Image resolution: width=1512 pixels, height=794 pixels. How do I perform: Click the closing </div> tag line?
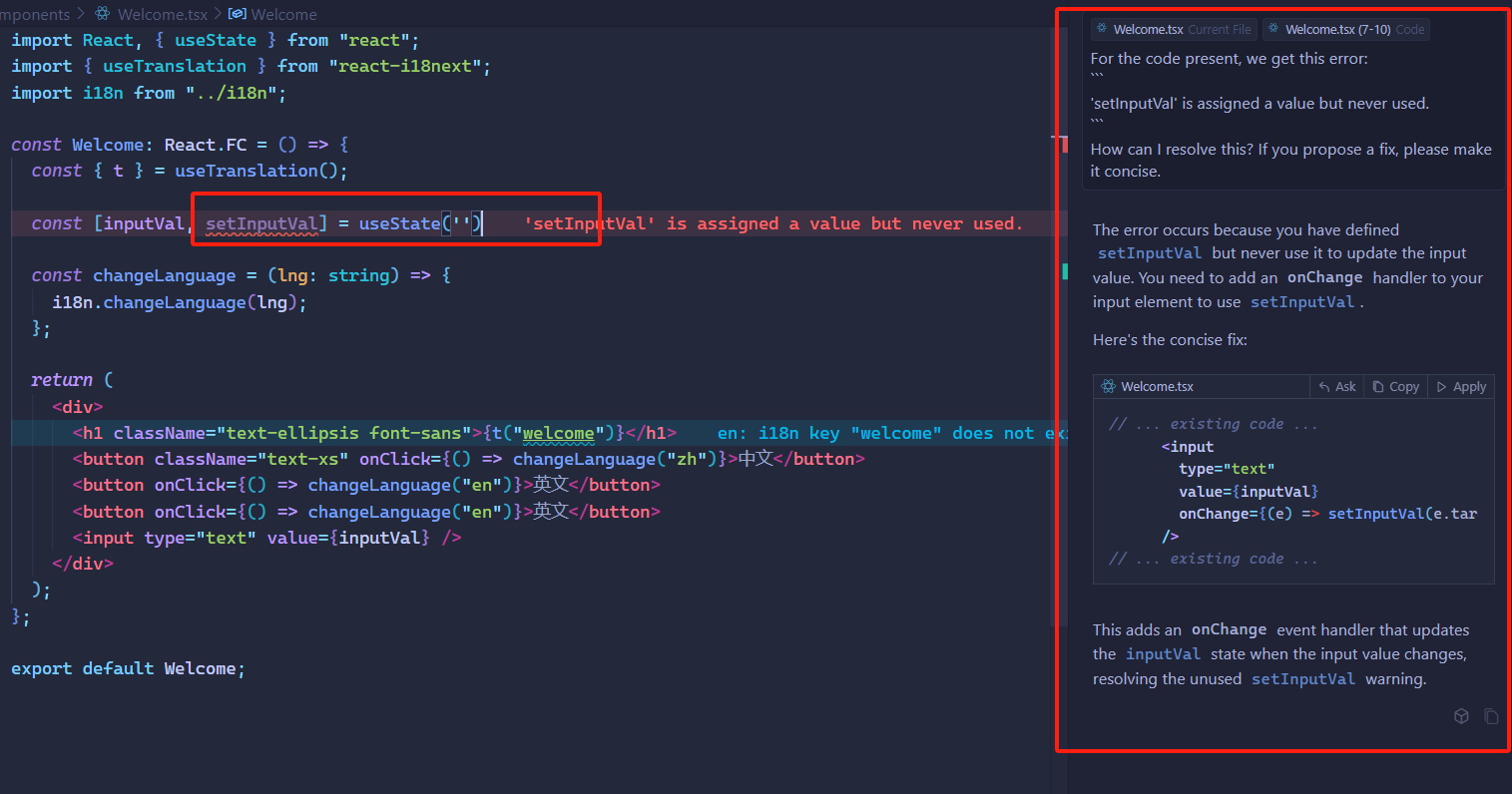(x=83, y=564)
